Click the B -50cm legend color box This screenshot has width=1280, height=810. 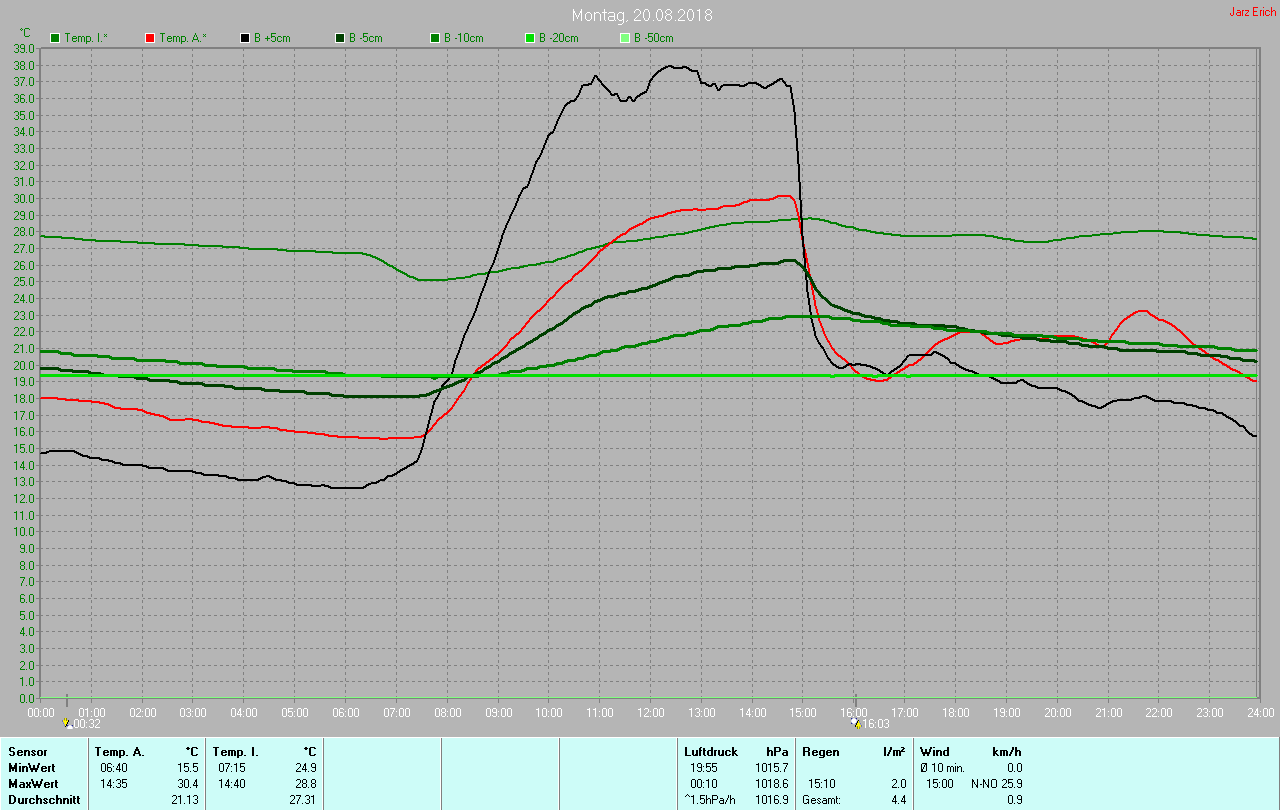[625, 38]
